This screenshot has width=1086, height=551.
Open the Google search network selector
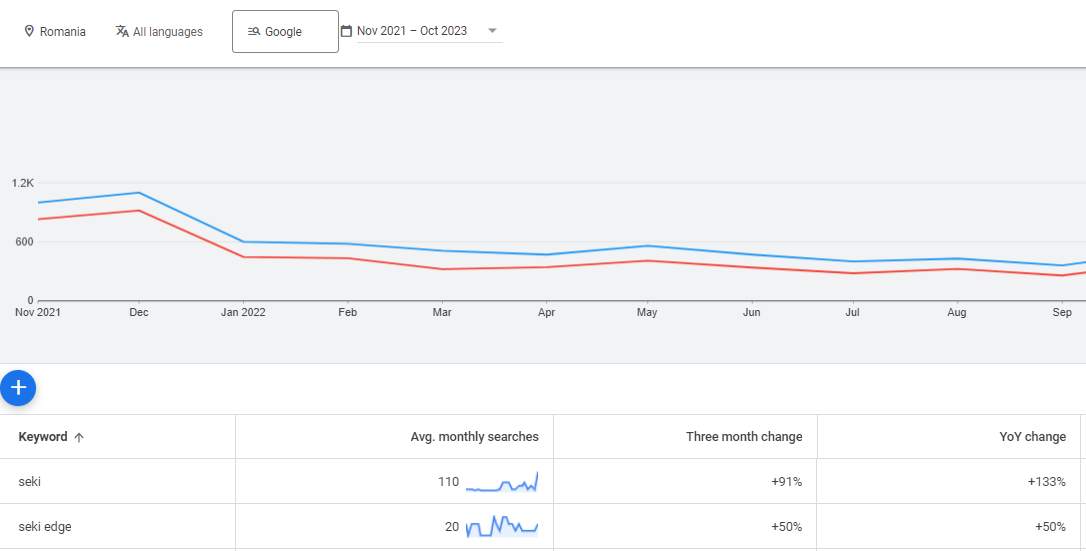point(284,32)
